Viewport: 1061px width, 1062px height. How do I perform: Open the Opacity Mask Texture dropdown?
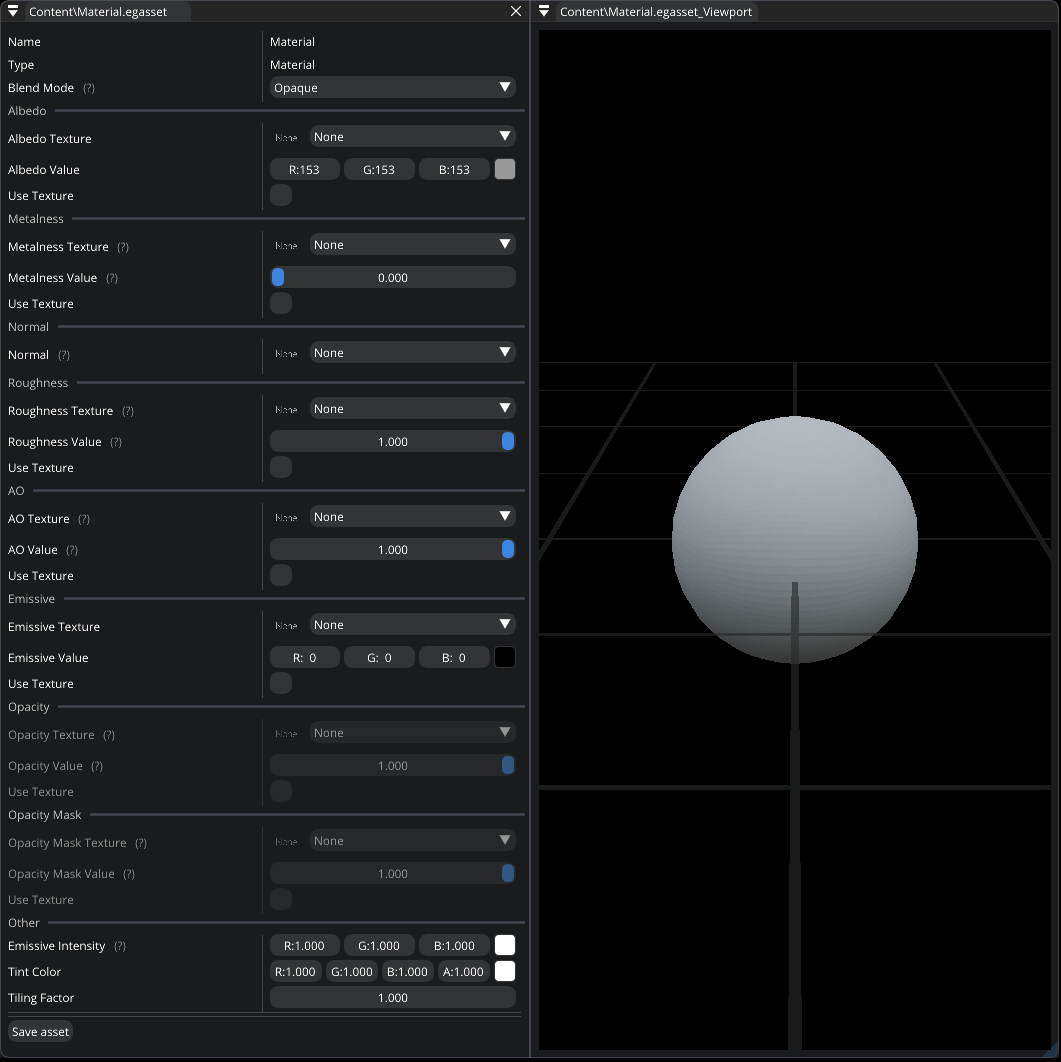tap(412, 841)
